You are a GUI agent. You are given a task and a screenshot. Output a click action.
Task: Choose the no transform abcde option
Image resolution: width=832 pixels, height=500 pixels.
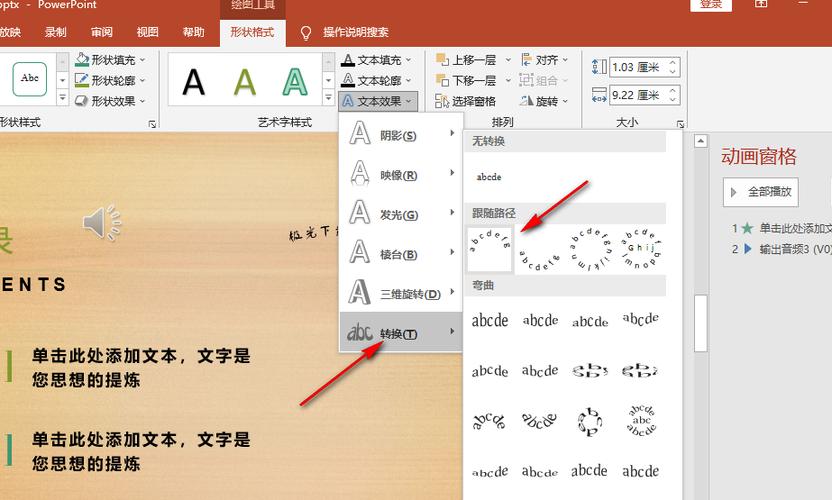click(489, 177)
